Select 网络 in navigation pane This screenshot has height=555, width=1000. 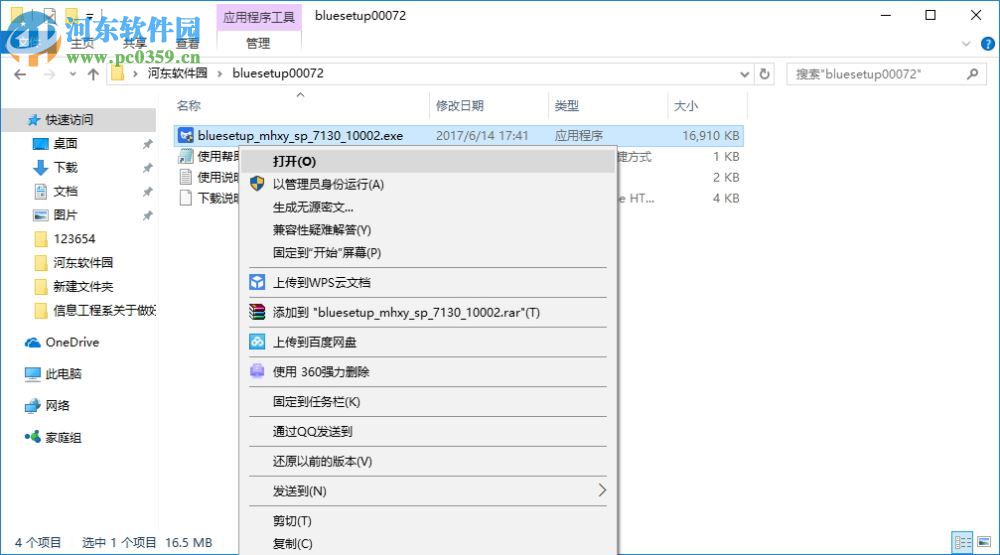coord(57,406)
